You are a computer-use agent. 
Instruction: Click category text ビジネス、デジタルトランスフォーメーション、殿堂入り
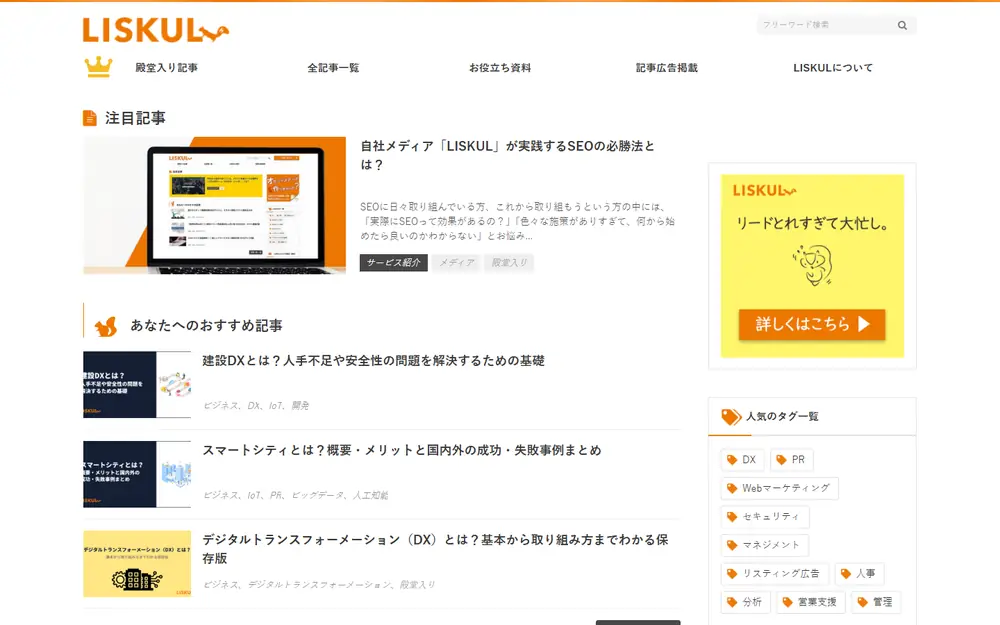(x=319, y=584)
